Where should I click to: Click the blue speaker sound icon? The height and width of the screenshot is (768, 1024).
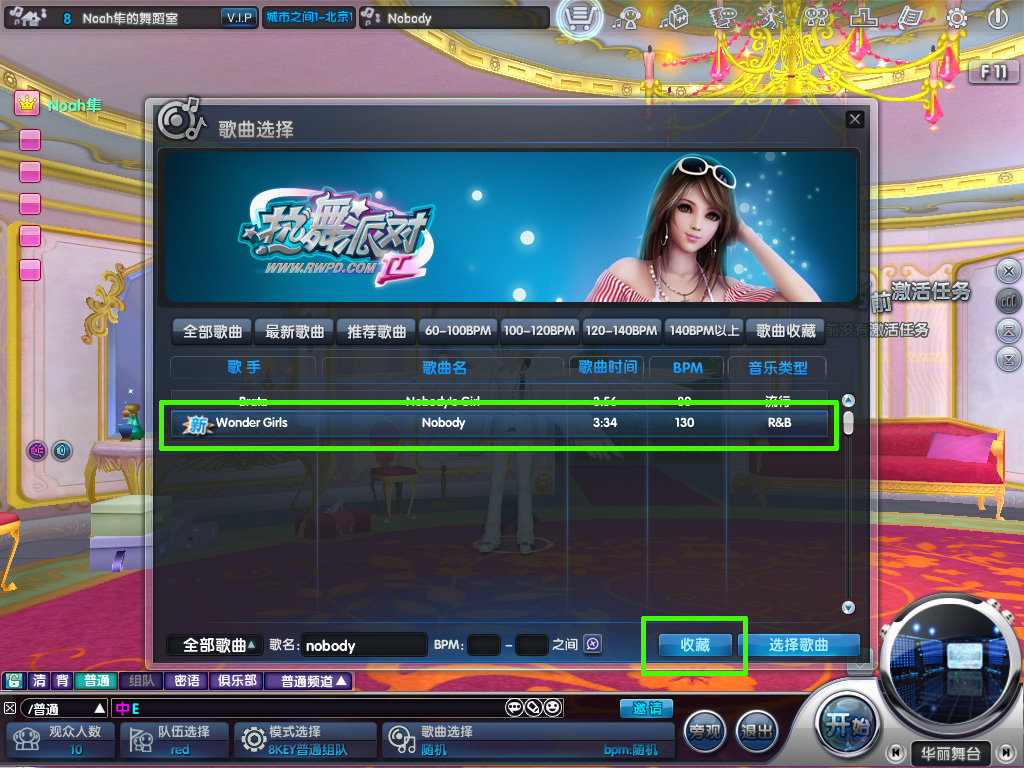(62, 451)
